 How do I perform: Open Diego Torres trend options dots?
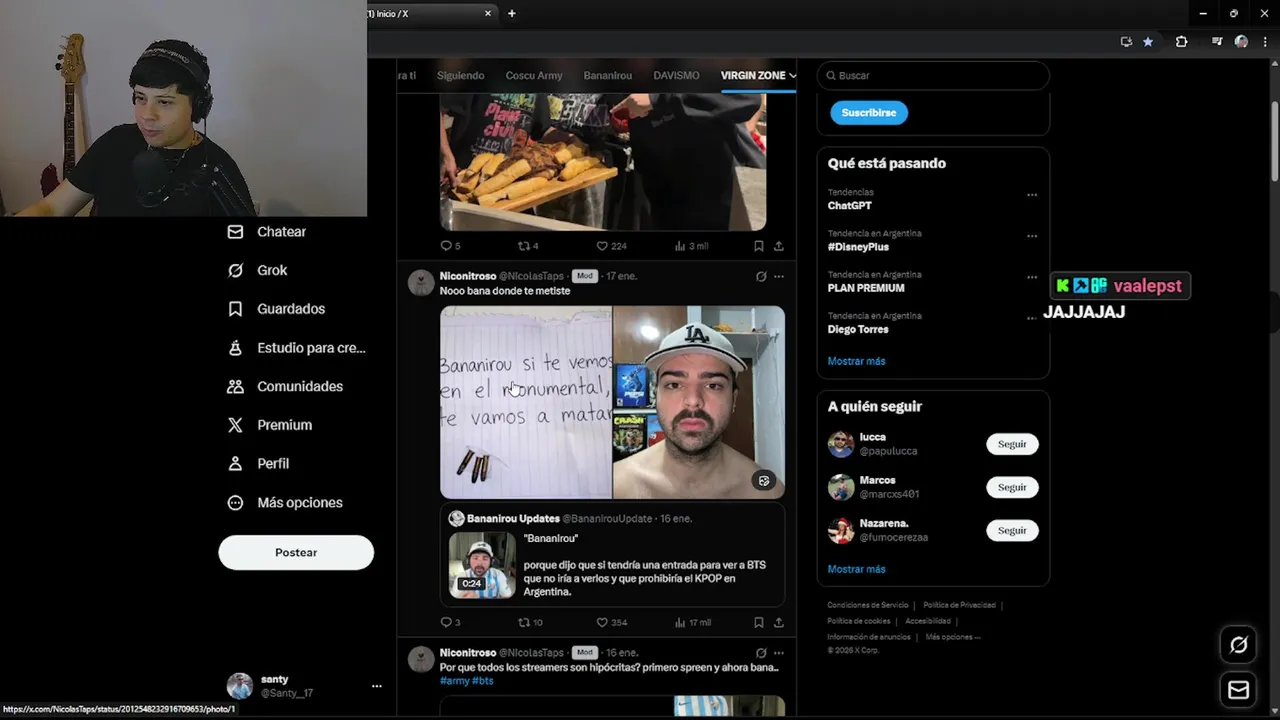(1032, 318)
